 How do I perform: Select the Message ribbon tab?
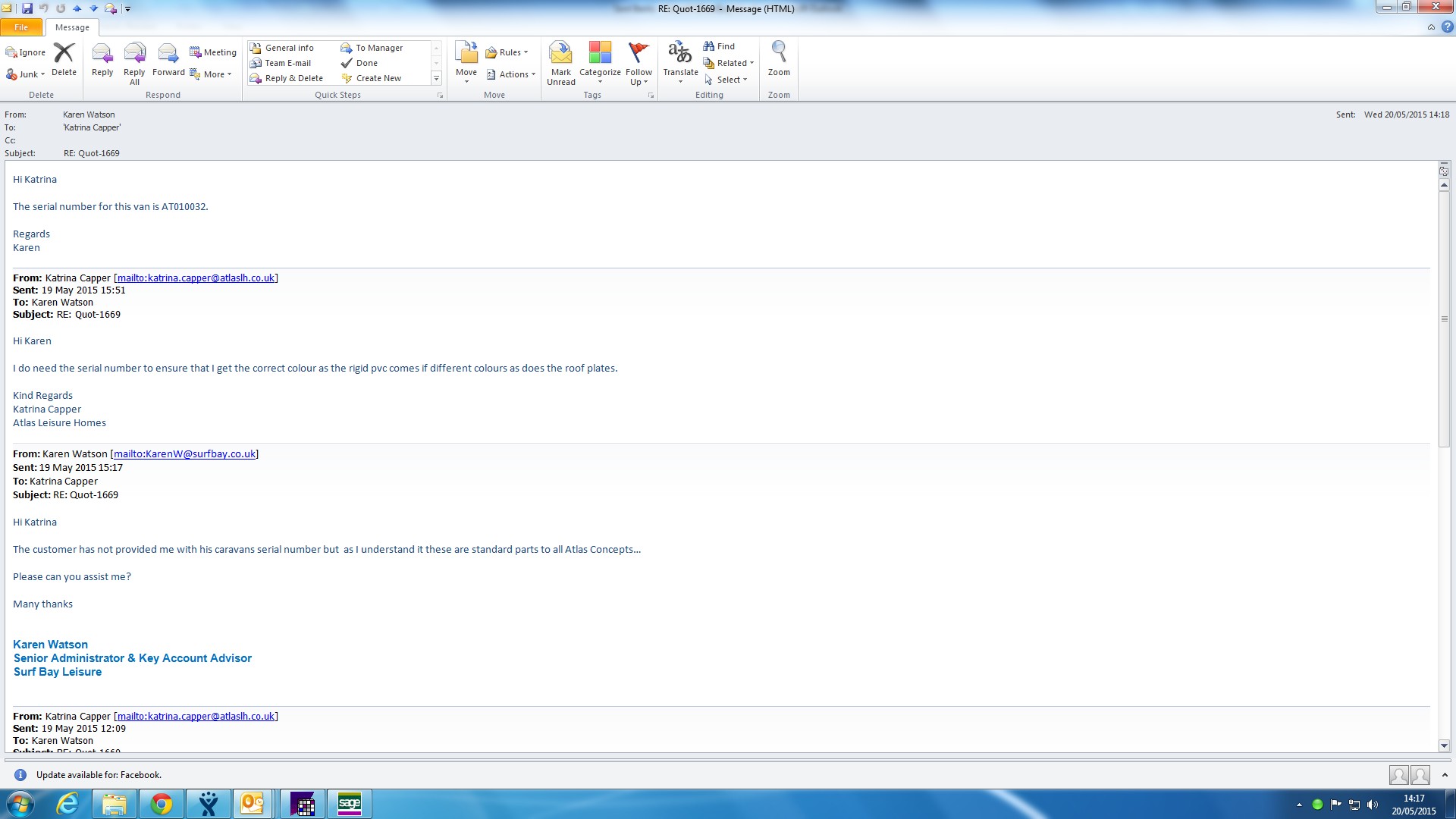pos(72,27)
